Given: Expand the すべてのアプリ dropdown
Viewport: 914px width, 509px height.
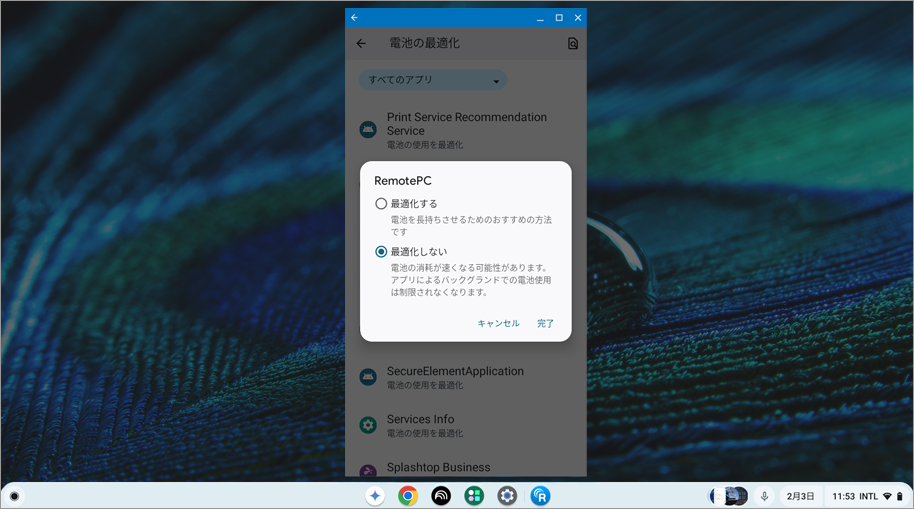Looking at the screenshot, I should pos(433,80).
